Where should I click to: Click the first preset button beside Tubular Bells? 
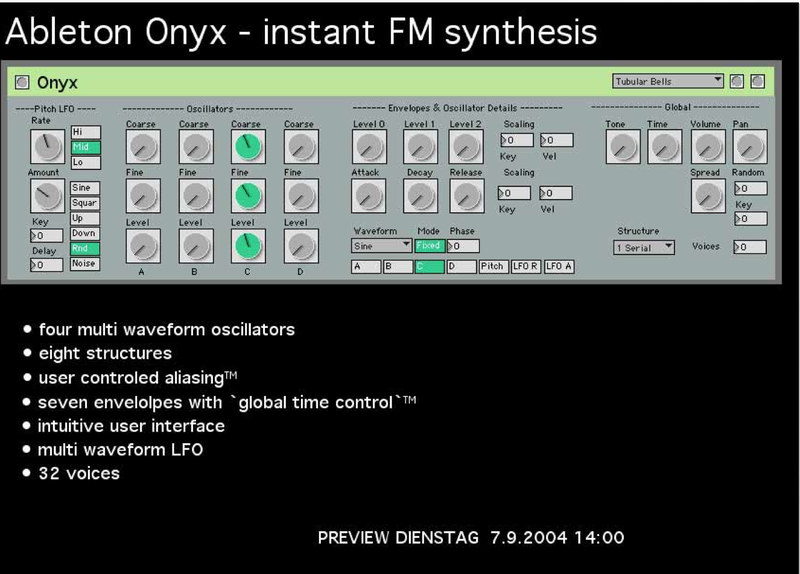[737, 81]
